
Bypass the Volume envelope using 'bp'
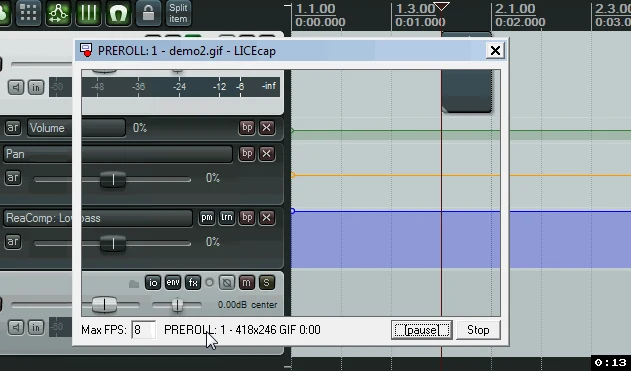click(x=247, y=128)
